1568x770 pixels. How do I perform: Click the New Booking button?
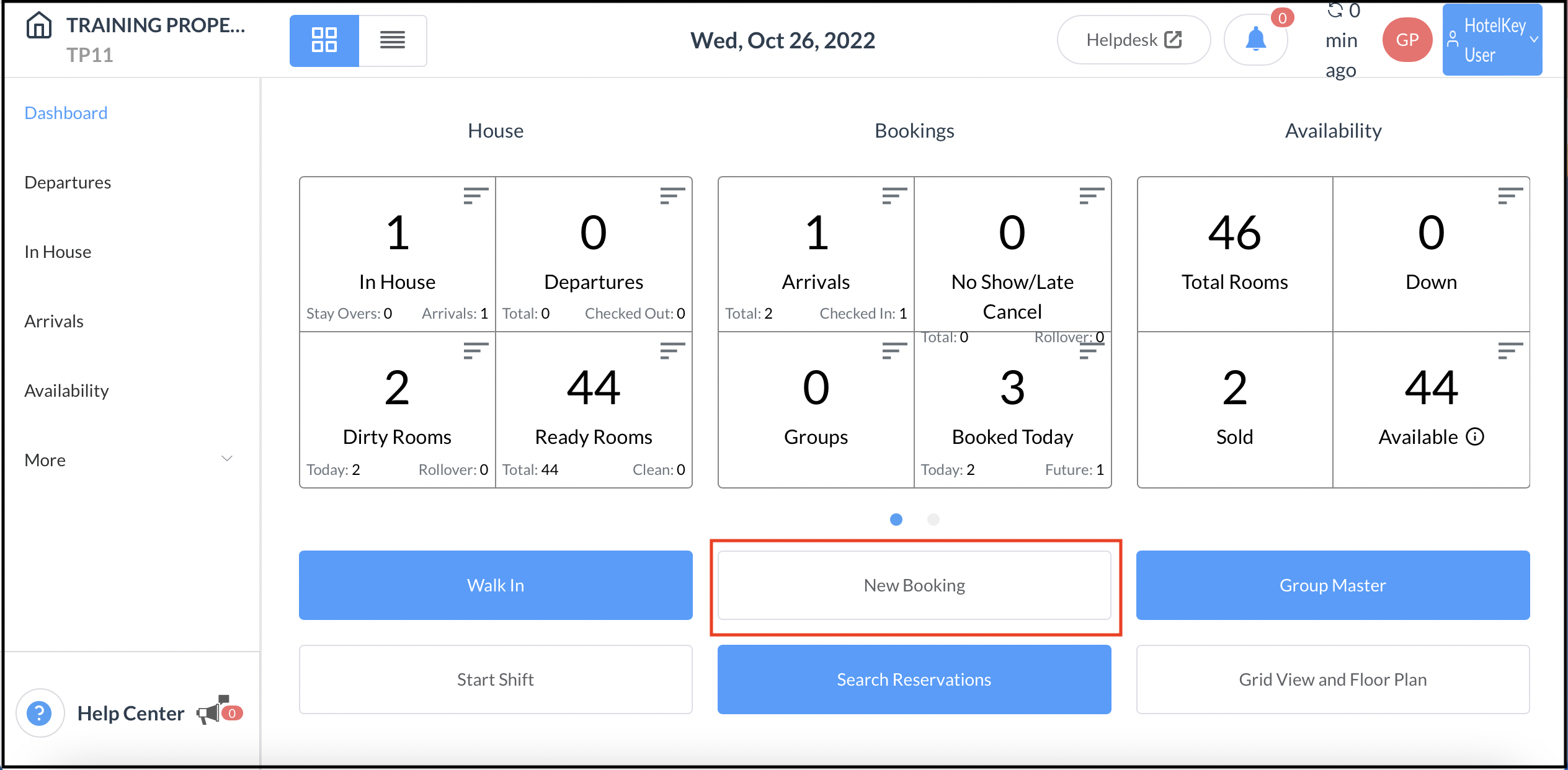coord(914,585)
